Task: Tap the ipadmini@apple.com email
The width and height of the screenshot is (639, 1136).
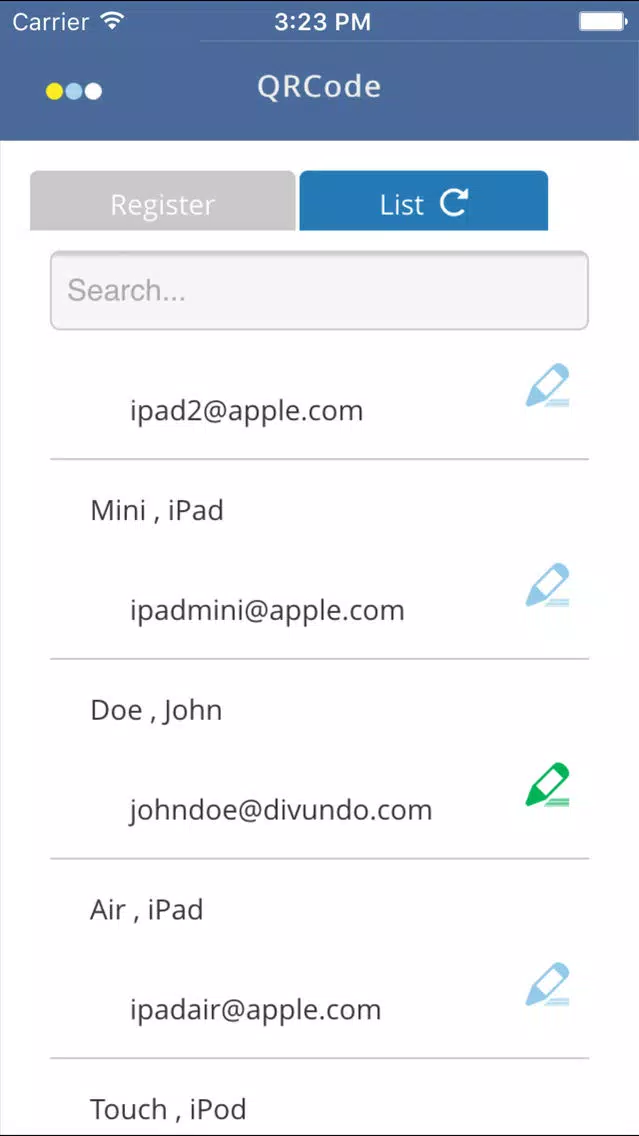Action: point(267,610)
